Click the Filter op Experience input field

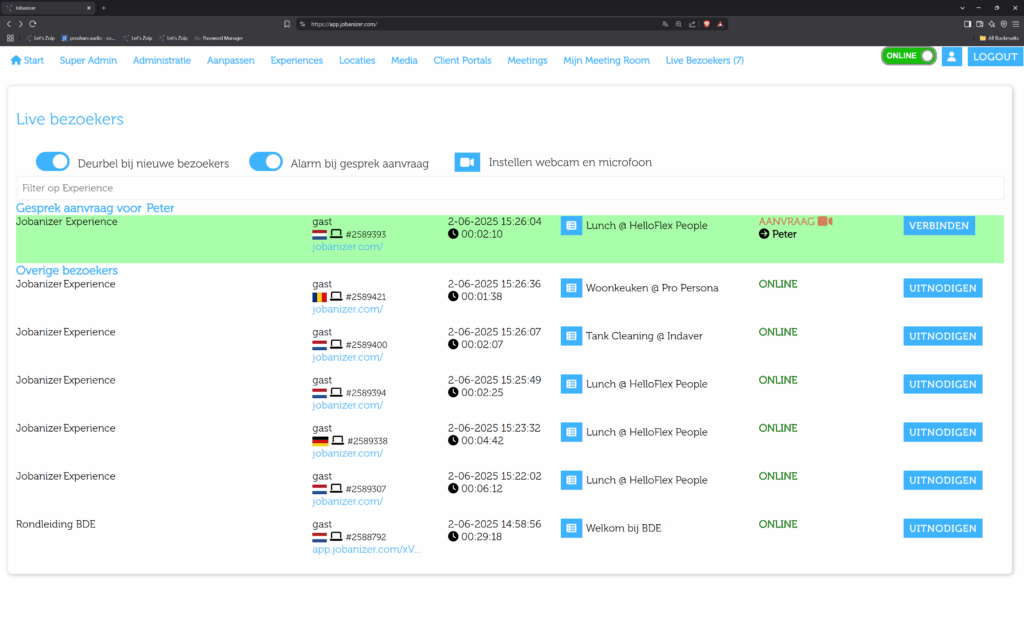click(x=510, y=188)
